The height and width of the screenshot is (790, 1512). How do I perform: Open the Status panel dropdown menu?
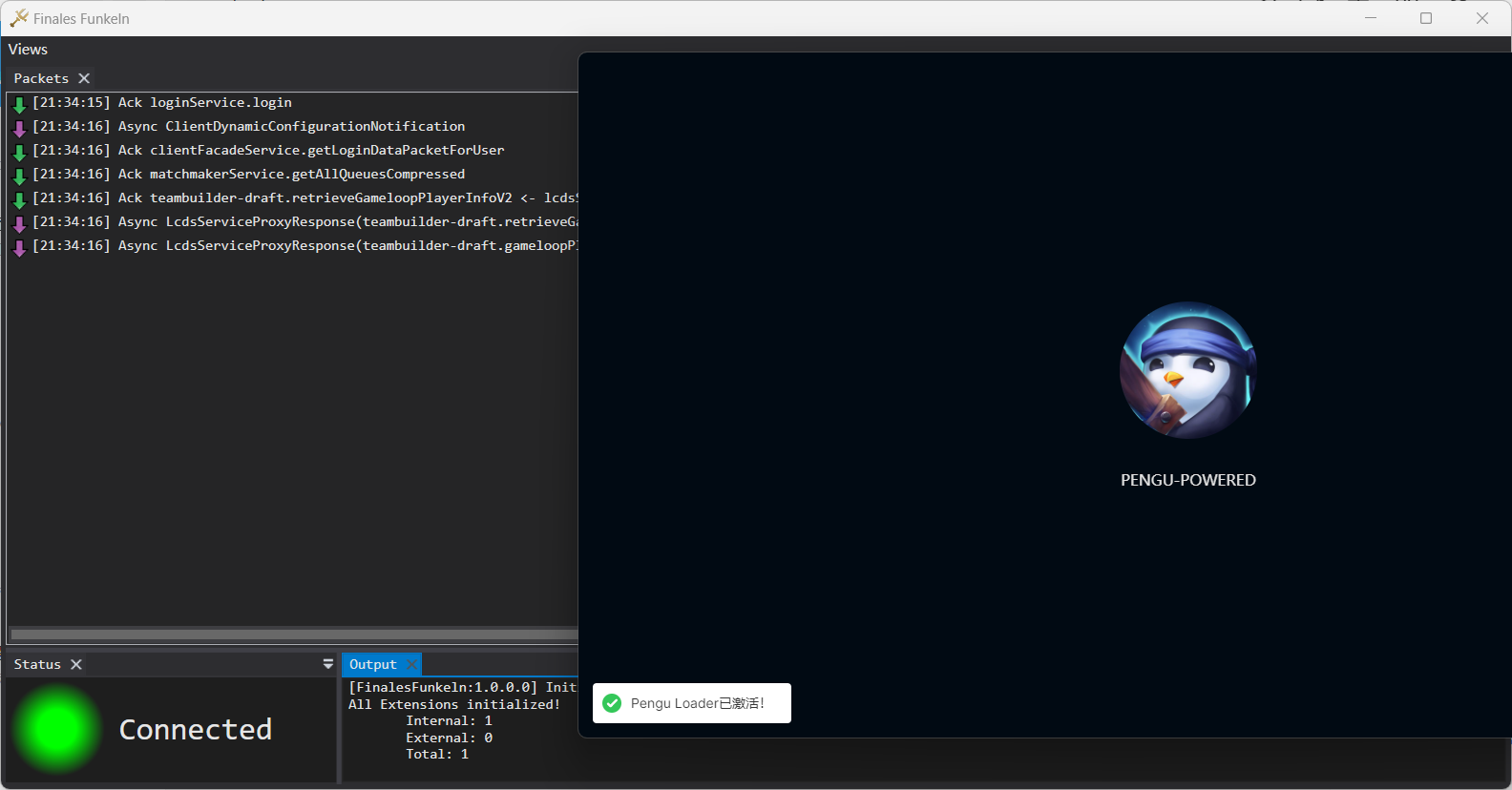click(x=328, y=664)
